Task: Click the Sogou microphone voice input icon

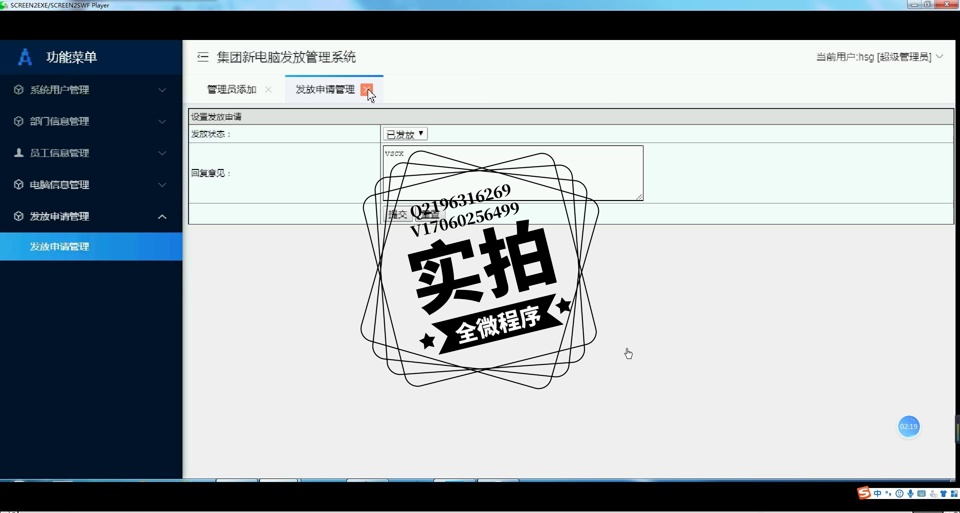Action: (x=910, y=494)
